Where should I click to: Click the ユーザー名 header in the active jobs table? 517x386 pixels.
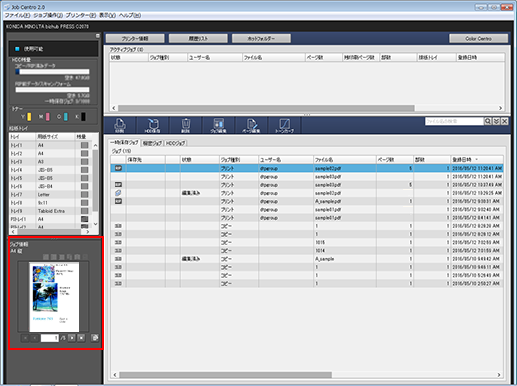point(214,58)
